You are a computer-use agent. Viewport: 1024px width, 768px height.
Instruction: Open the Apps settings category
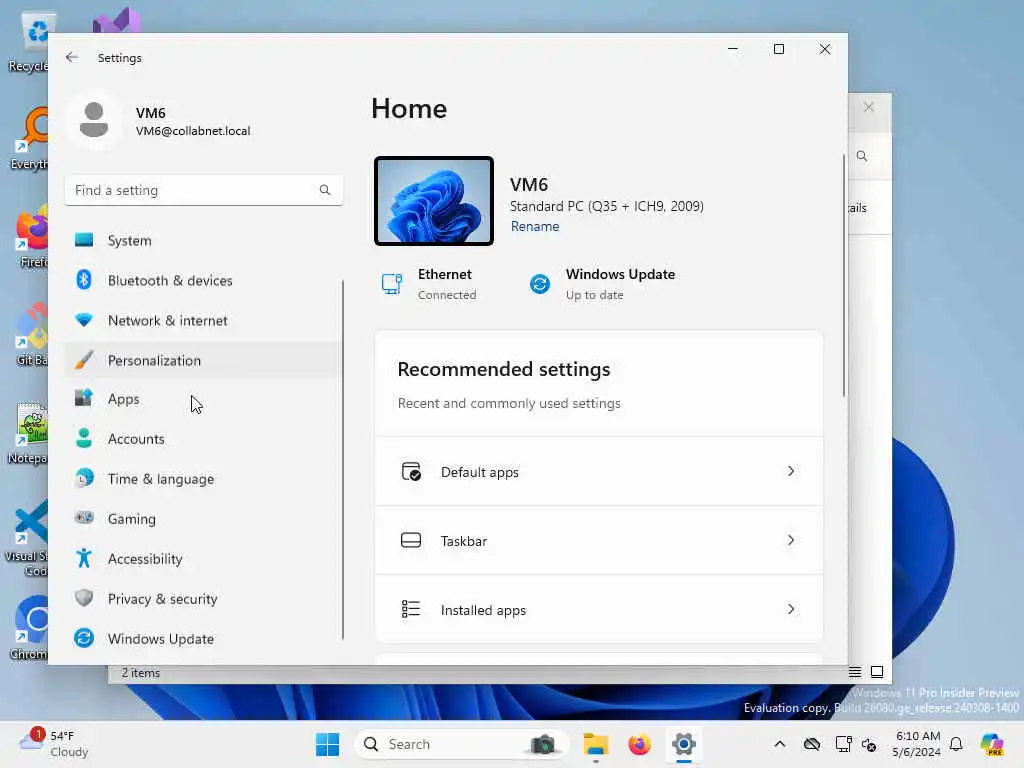(203, 399)
